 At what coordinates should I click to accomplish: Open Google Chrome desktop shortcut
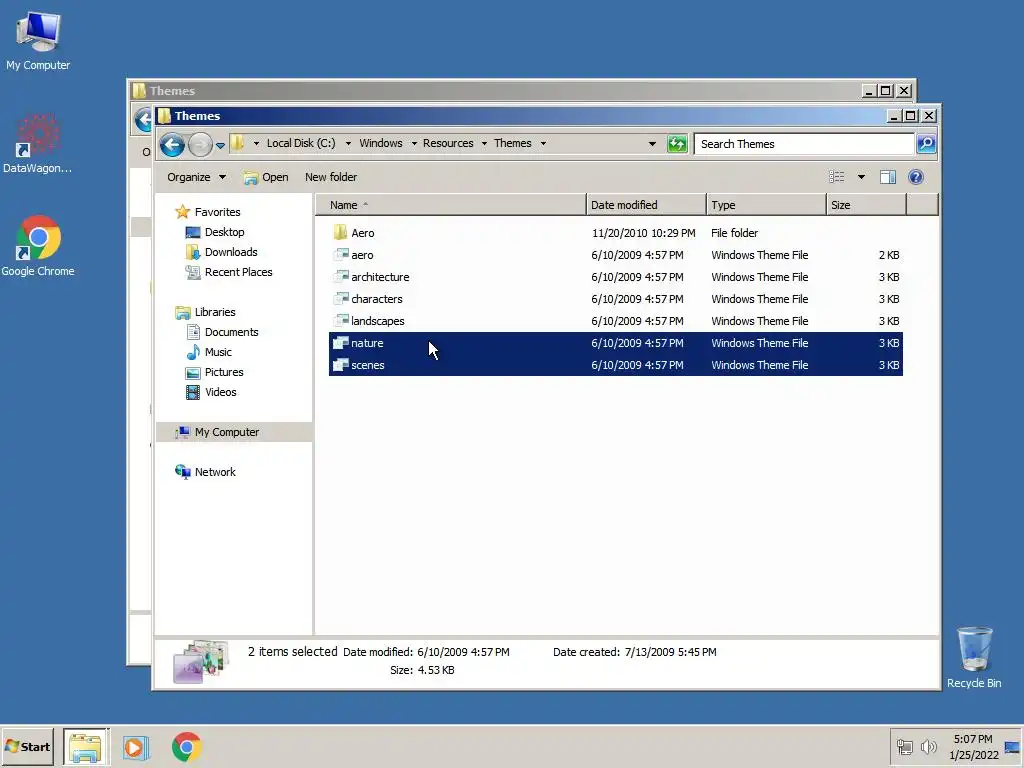tap(38, 246)
